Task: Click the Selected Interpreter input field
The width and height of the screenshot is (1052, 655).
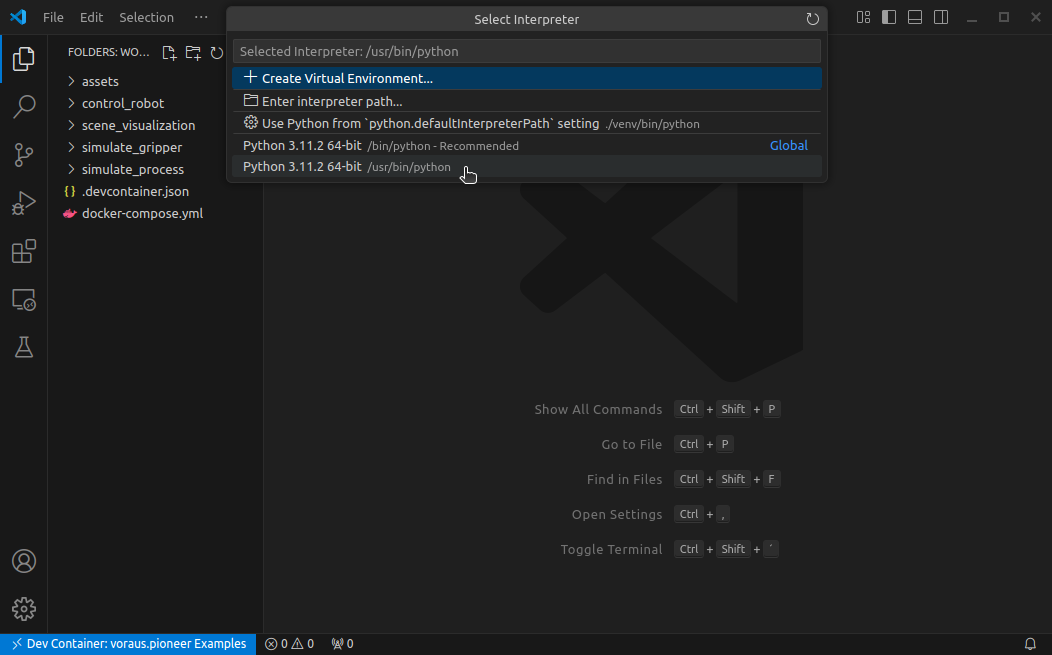Action: 527,52
